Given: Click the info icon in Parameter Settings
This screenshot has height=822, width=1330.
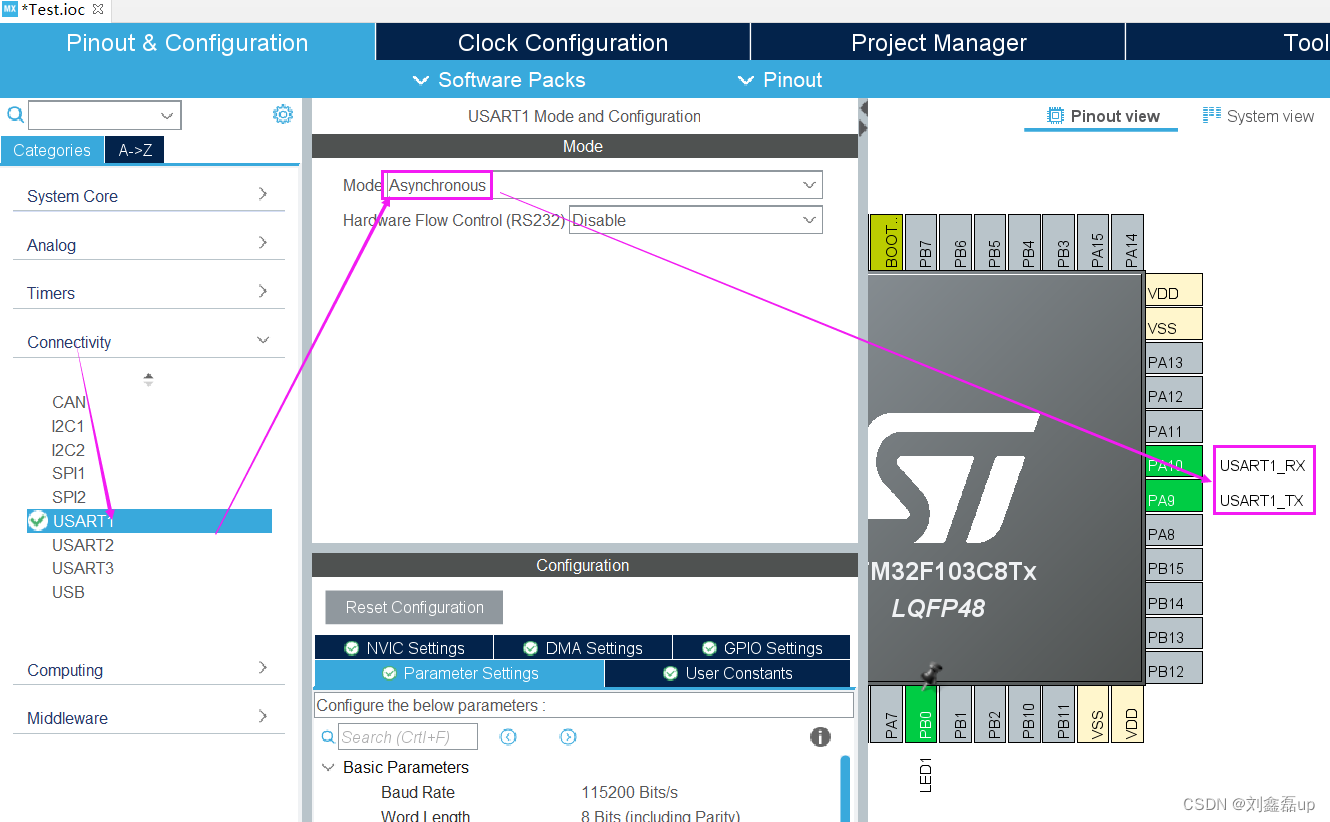Looking at the screenshot, I should 820,737.
